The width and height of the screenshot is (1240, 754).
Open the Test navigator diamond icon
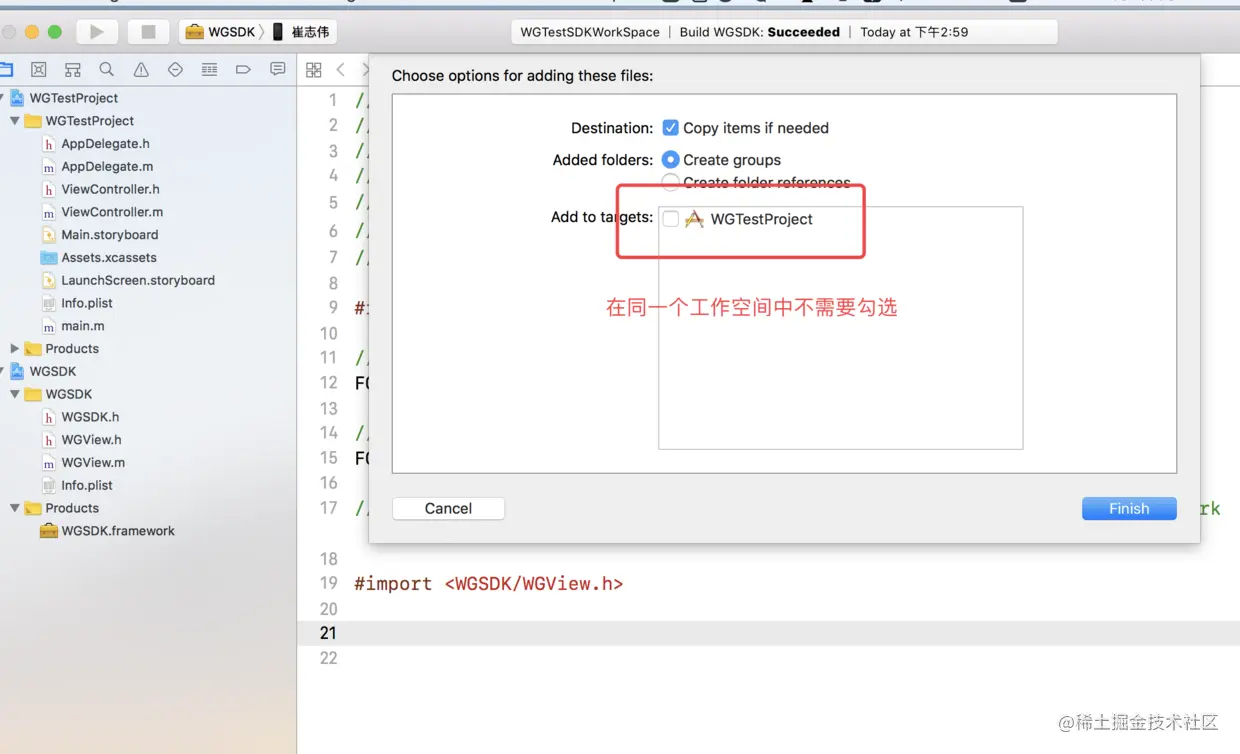coord(175,70)
